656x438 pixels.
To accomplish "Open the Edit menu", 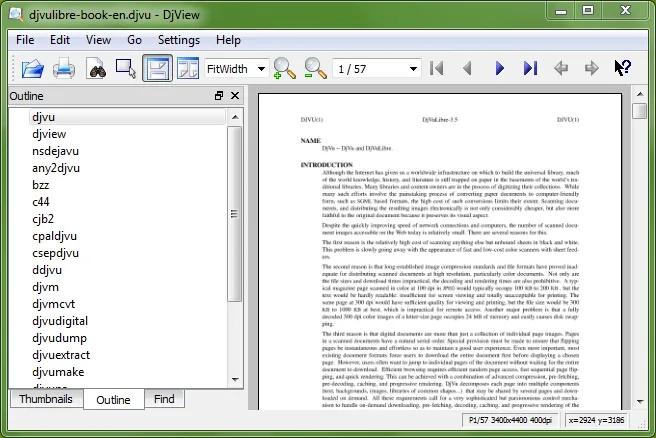I will (60, 40).
